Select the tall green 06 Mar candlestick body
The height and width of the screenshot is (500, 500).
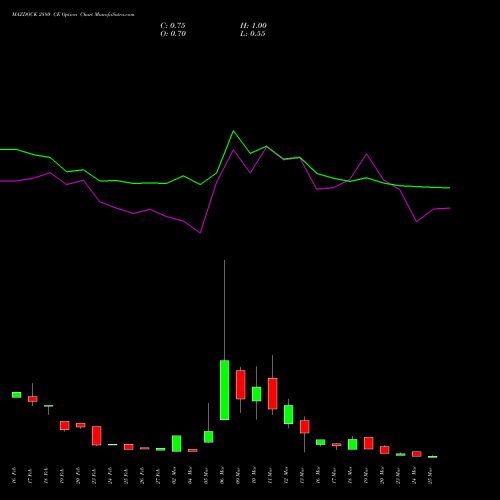(225, 390)
